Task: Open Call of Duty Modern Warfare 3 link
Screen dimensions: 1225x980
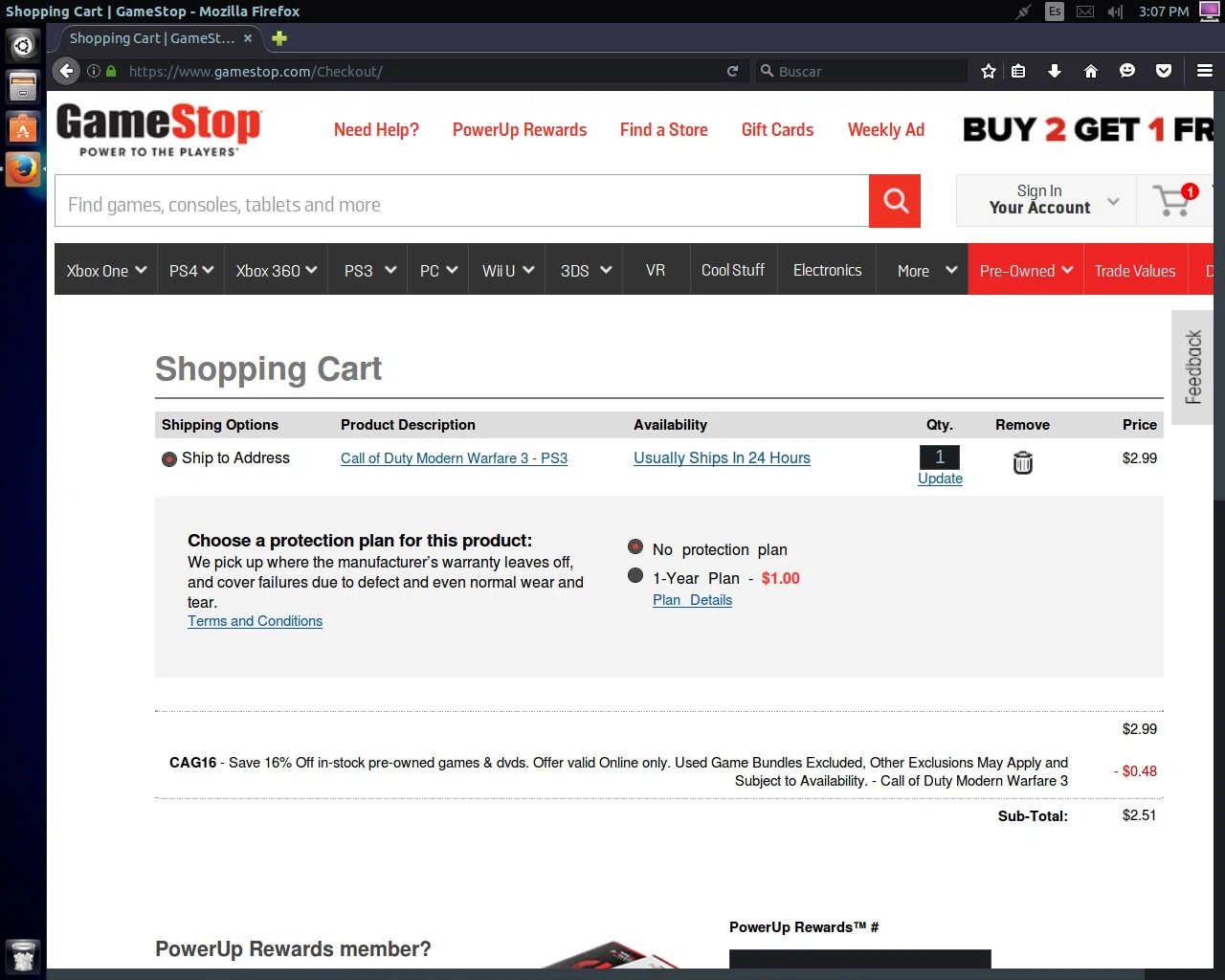Action: pos(454,458)
